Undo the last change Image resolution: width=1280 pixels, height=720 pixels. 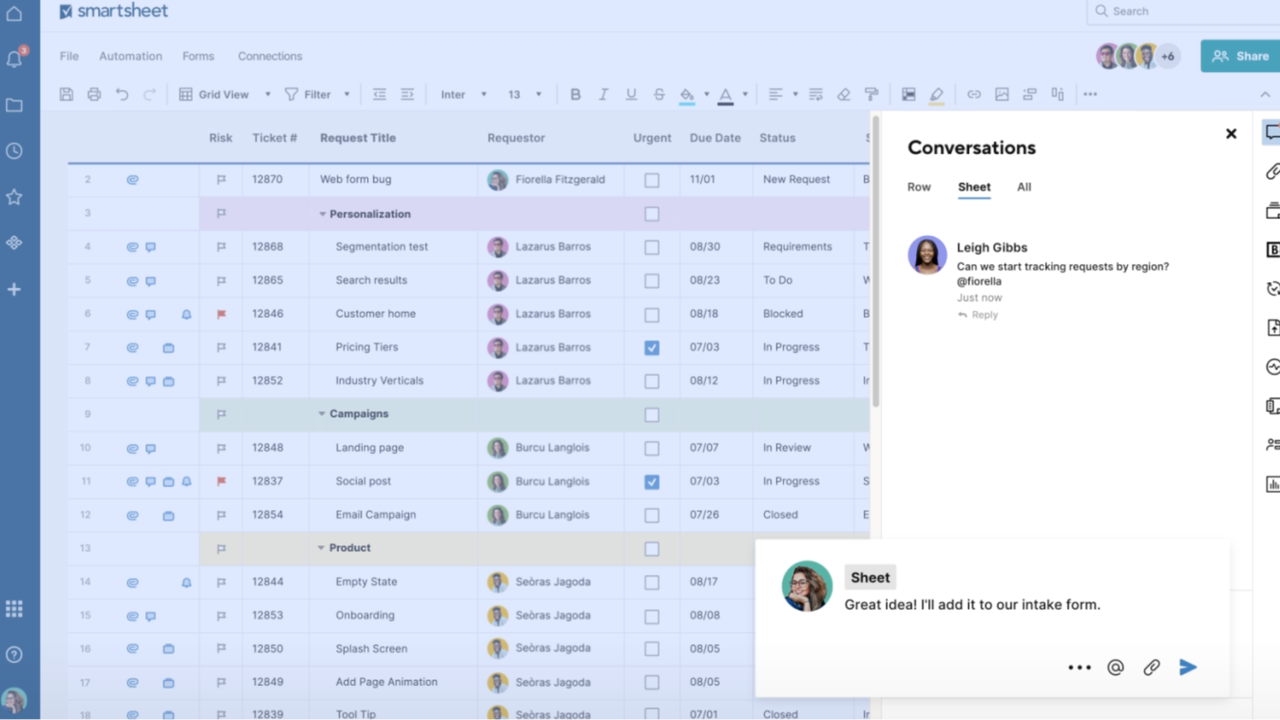121,94
